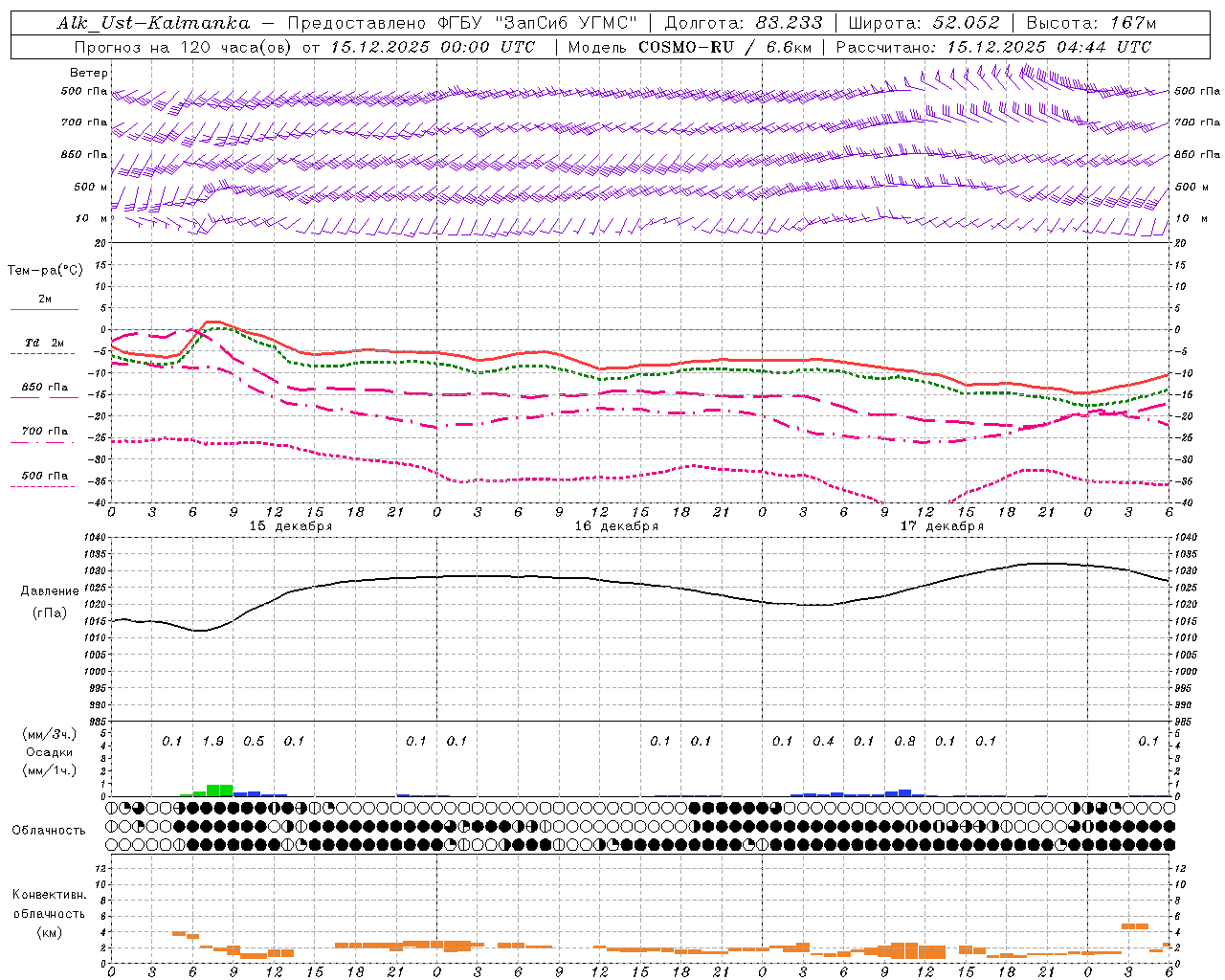Click the 0.4 precipitation value
Screen dimensions: 1225x980
(x=823, y=741)
